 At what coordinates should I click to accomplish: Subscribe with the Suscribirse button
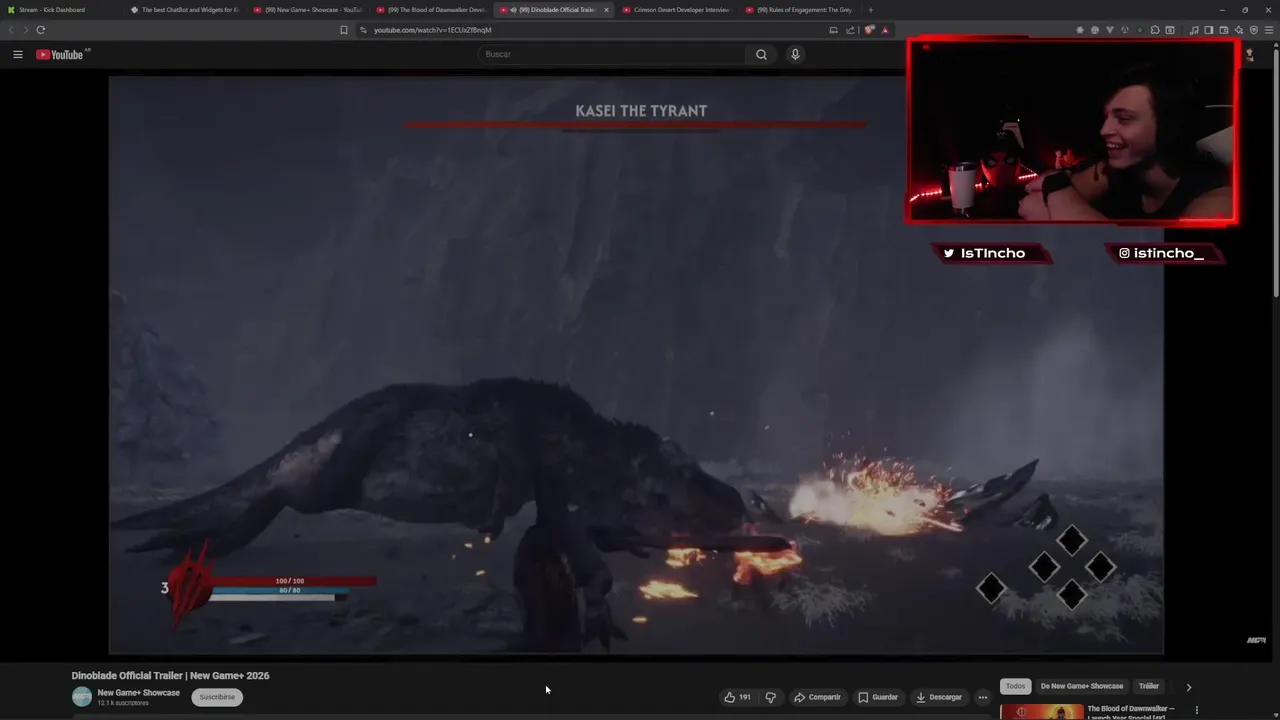pos(217,697)
